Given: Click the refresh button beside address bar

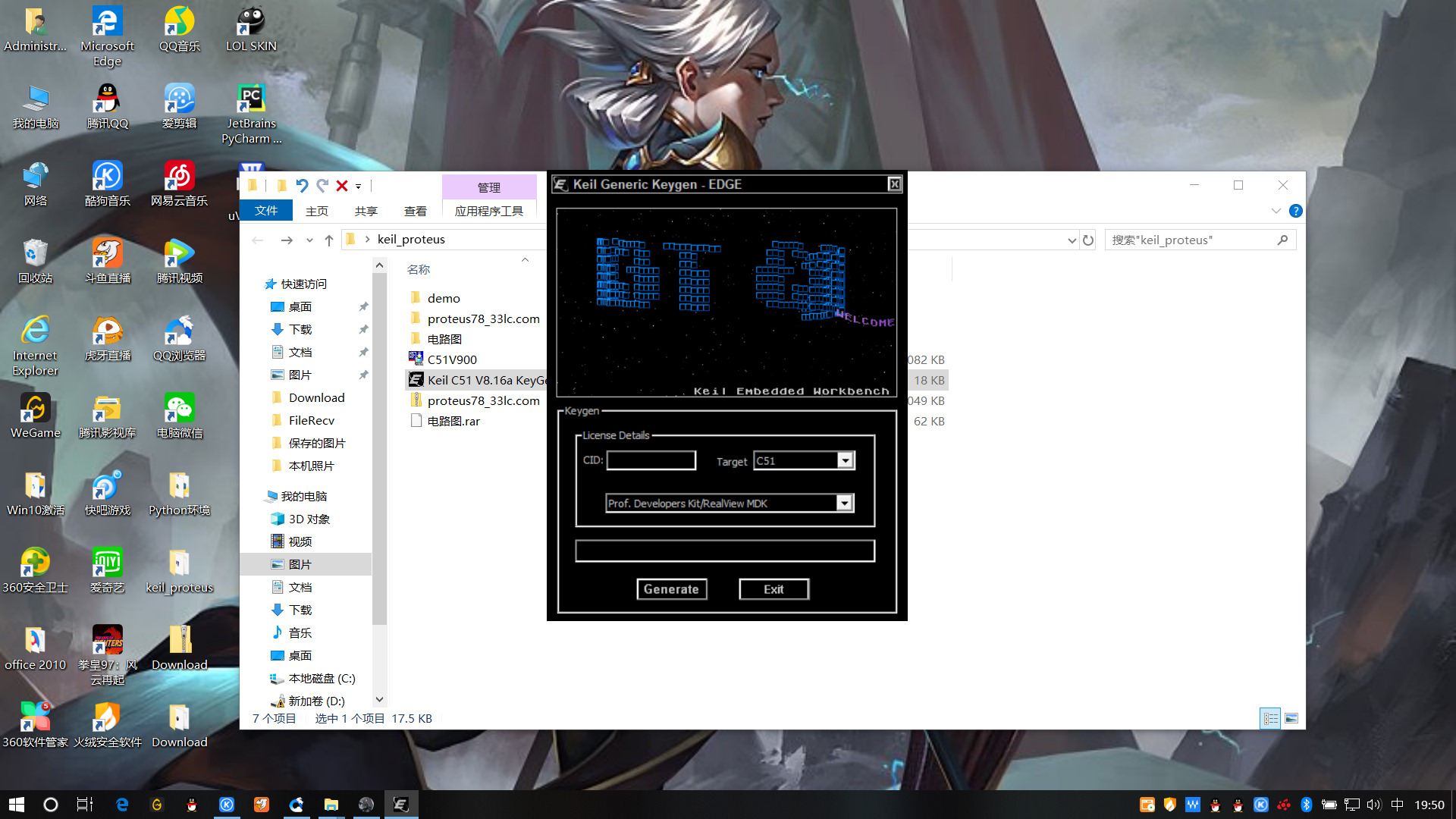Looking at the screenshot, I should coord(1088,240).
